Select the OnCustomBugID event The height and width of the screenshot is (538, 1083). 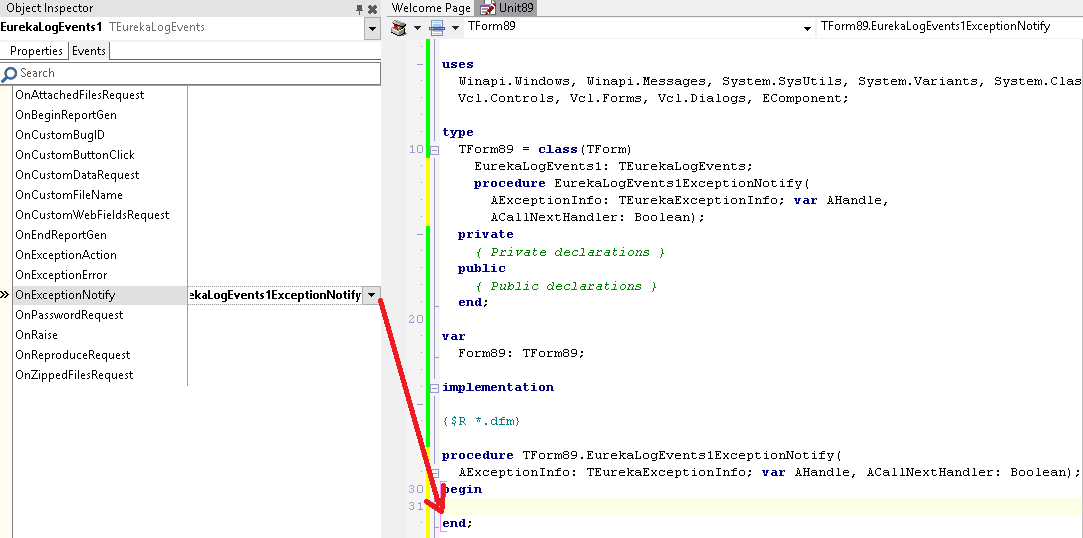60,135
